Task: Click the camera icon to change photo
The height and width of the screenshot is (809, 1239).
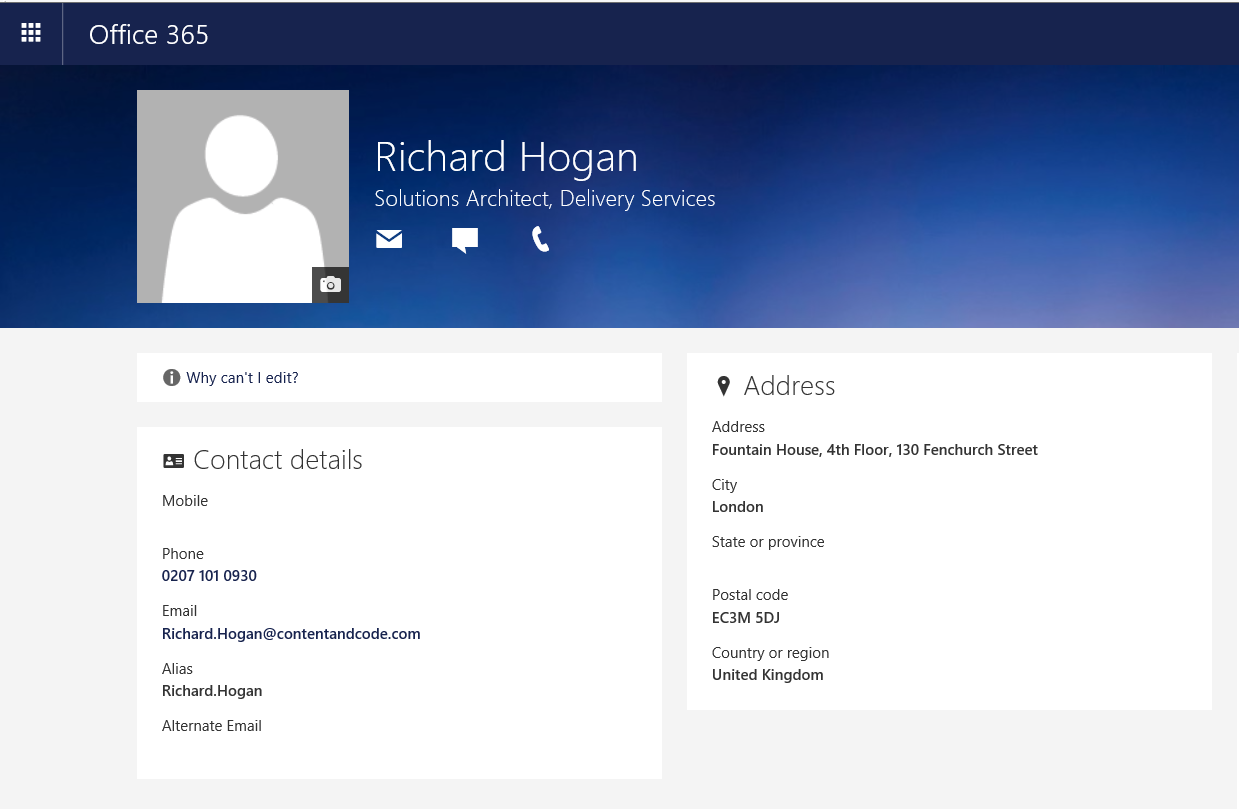Action: coord(330,285)
